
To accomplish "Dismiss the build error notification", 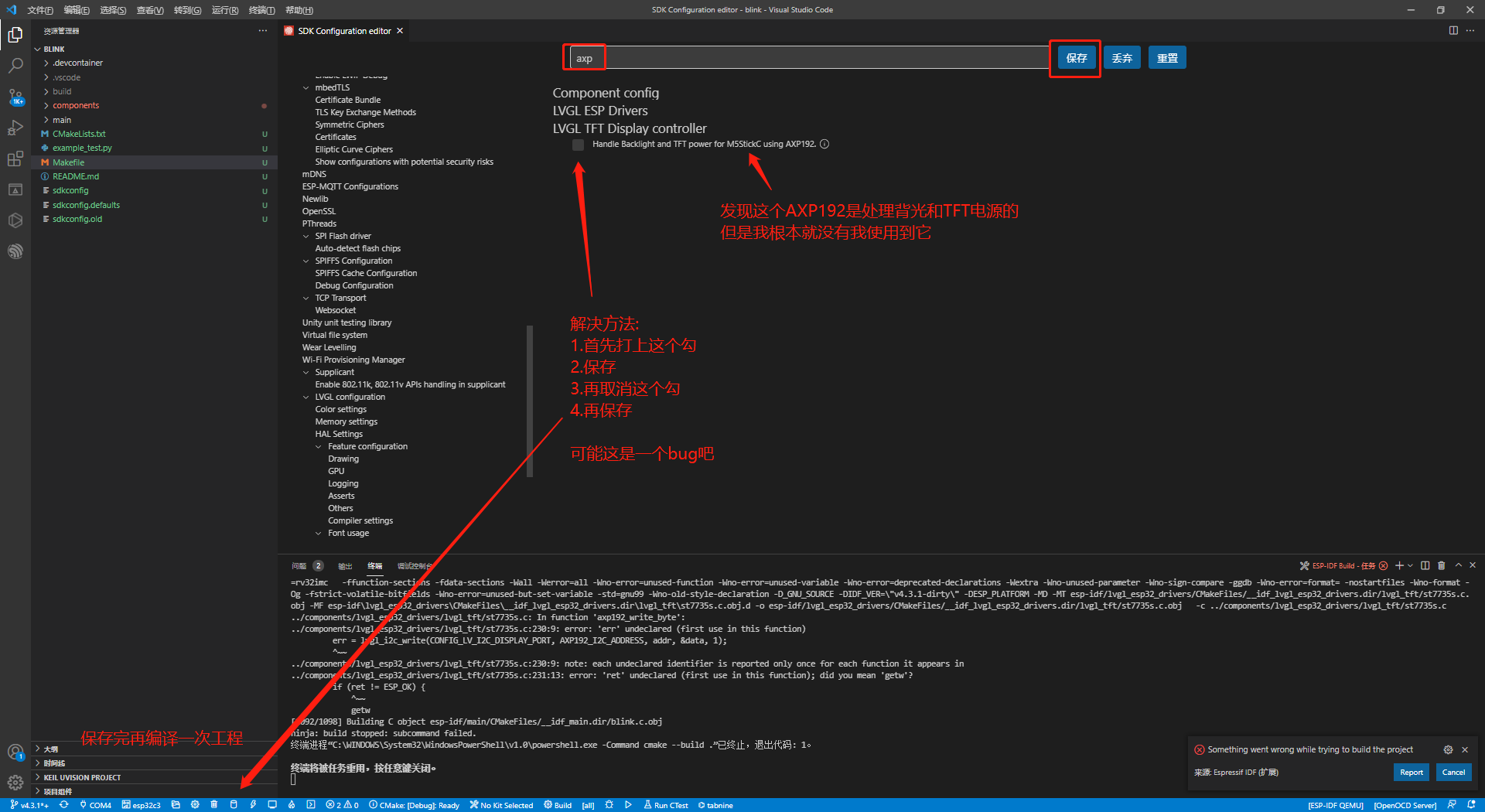I will 1465,749.
